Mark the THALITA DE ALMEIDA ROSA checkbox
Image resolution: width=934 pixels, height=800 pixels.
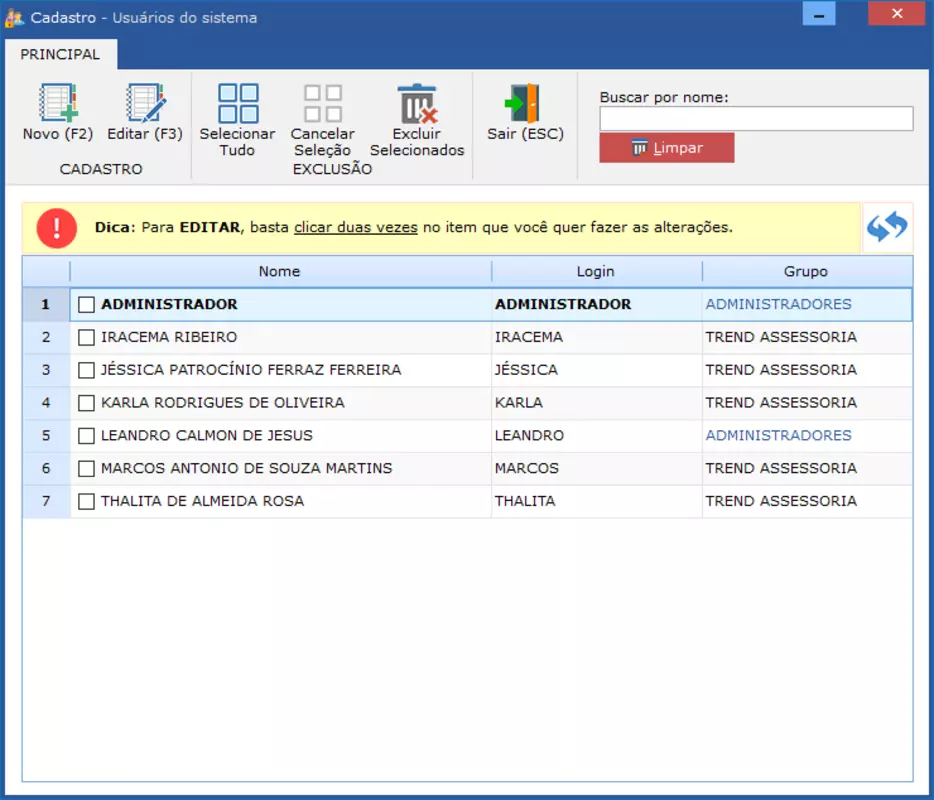pos(86,501)
